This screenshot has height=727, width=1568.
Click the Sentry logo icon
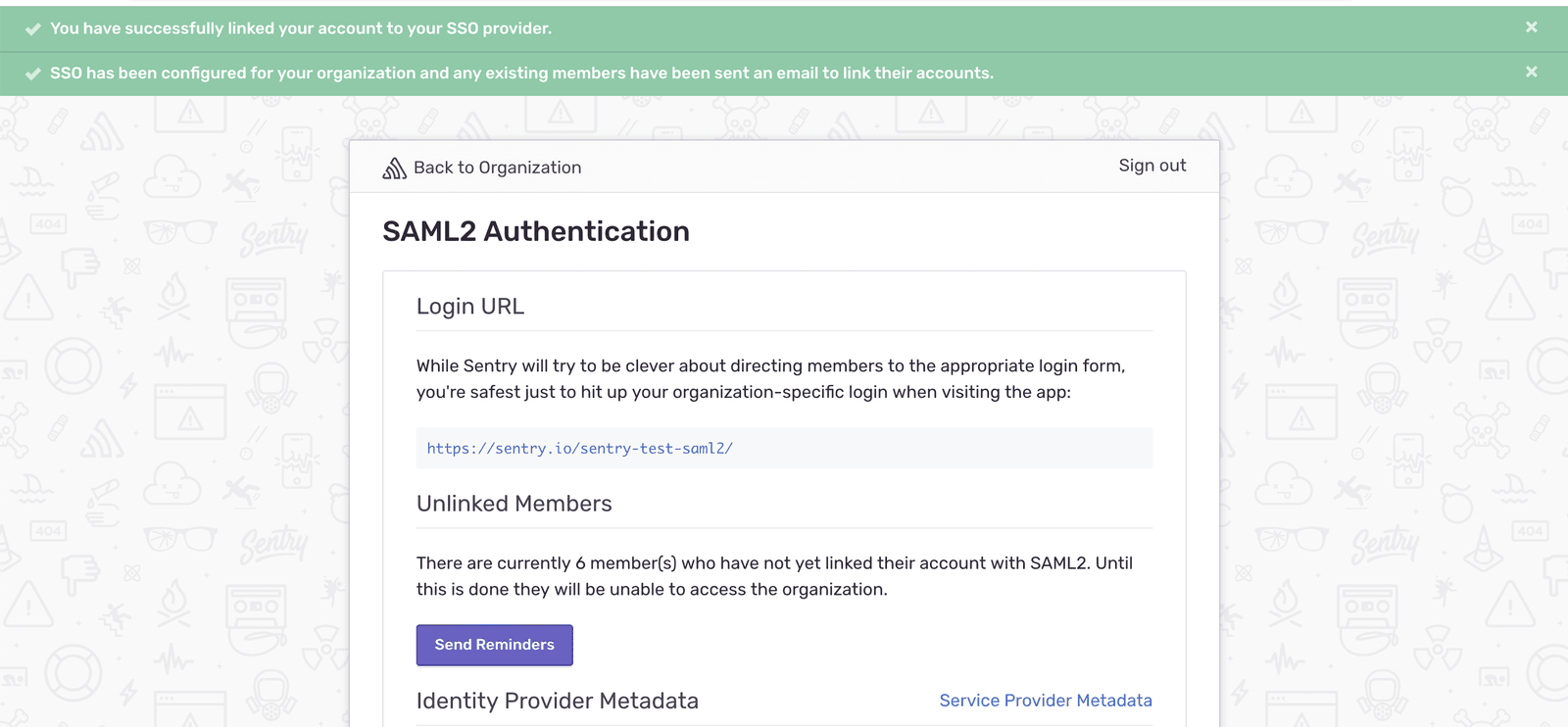coord(394,168)
